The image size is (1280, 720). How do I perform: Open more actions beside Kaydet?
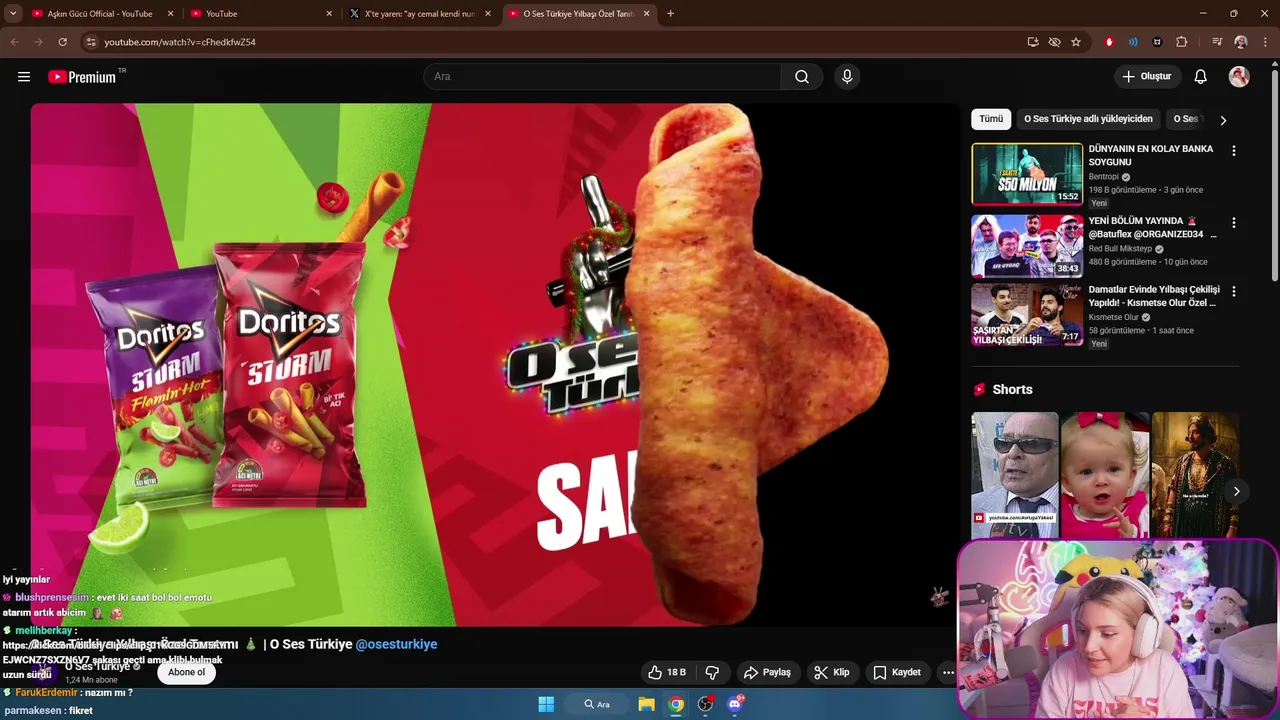pyautogui.click(x=948, y=673)
